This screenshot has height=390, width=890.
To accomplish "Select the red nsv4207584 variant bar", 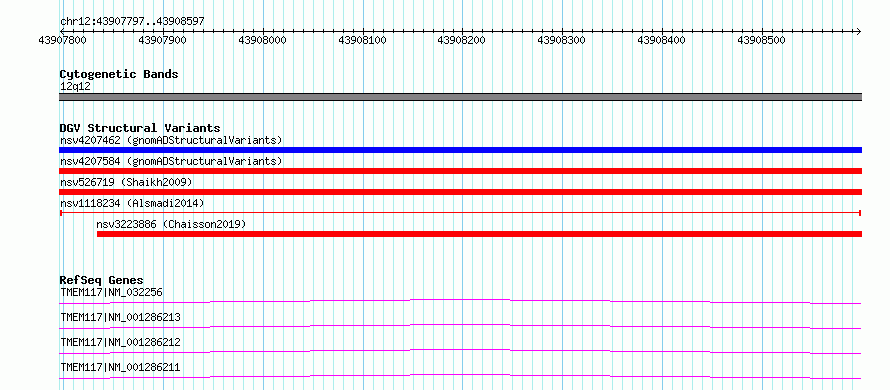I will 460,171.
